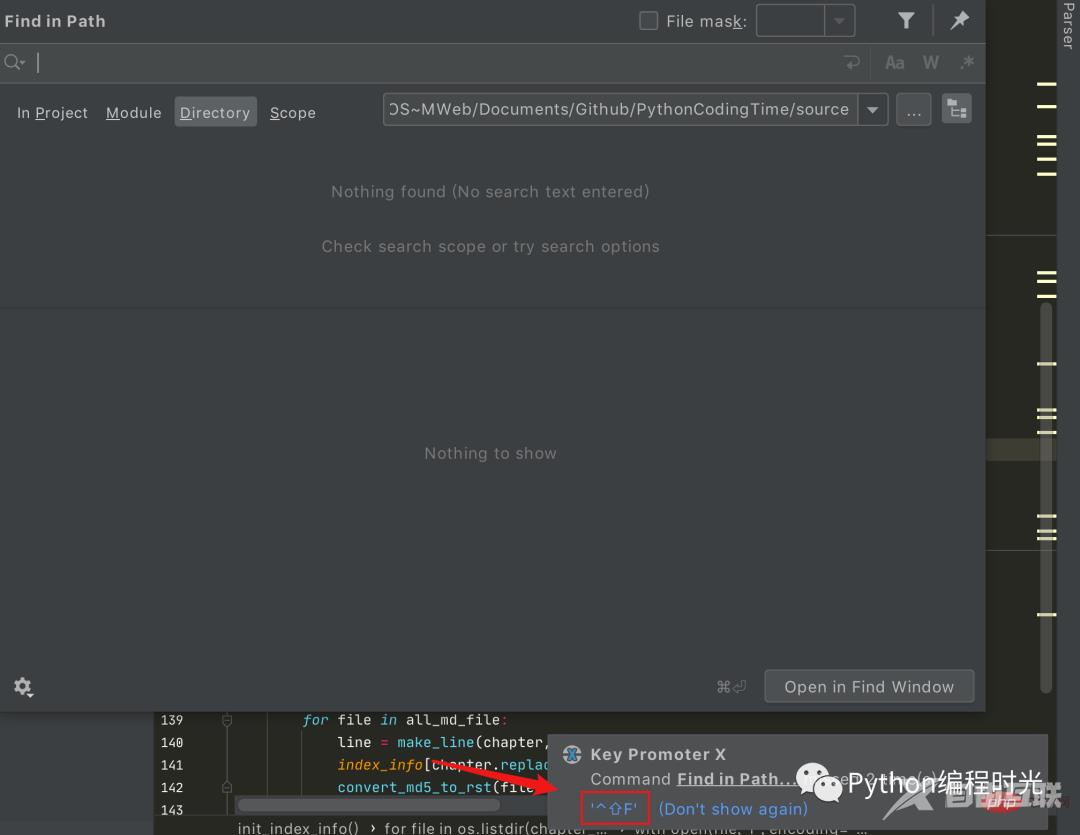The width and height of the screenshot is (1080, 835).
Task: Toggle whole words matching with W
Action: (930, 62)
